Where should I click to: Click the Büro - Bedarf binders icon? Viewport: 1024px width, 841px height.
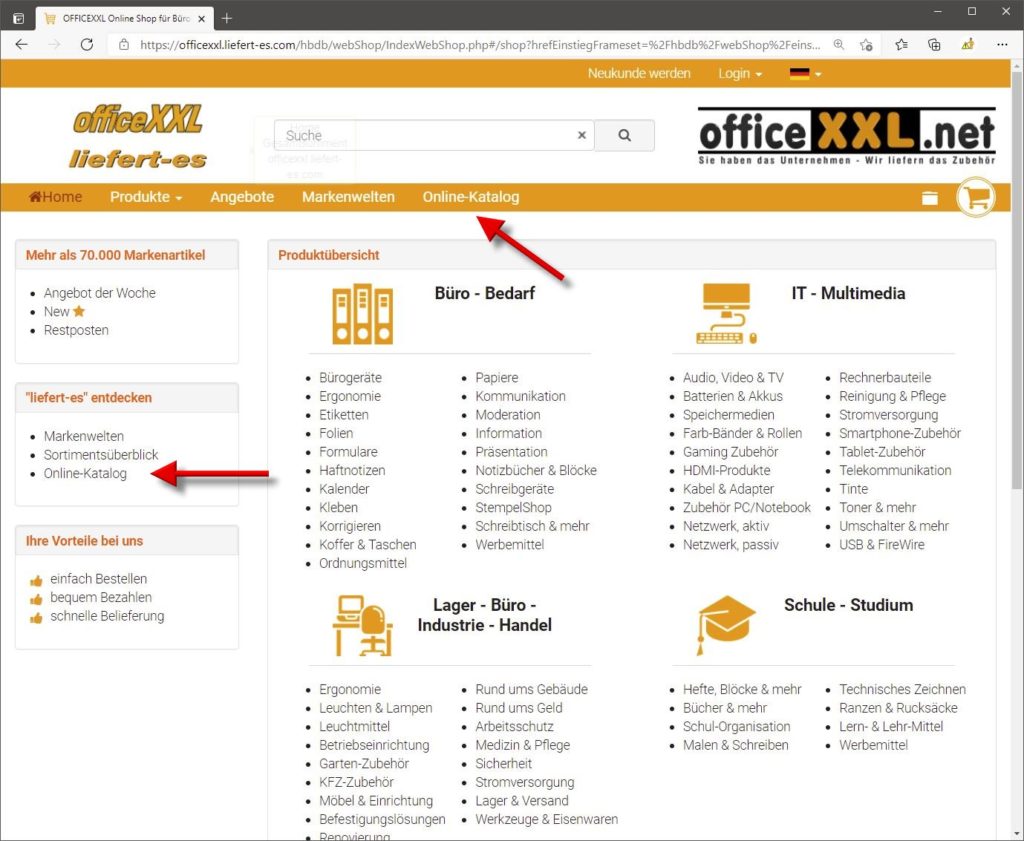(x=362, y=313)
